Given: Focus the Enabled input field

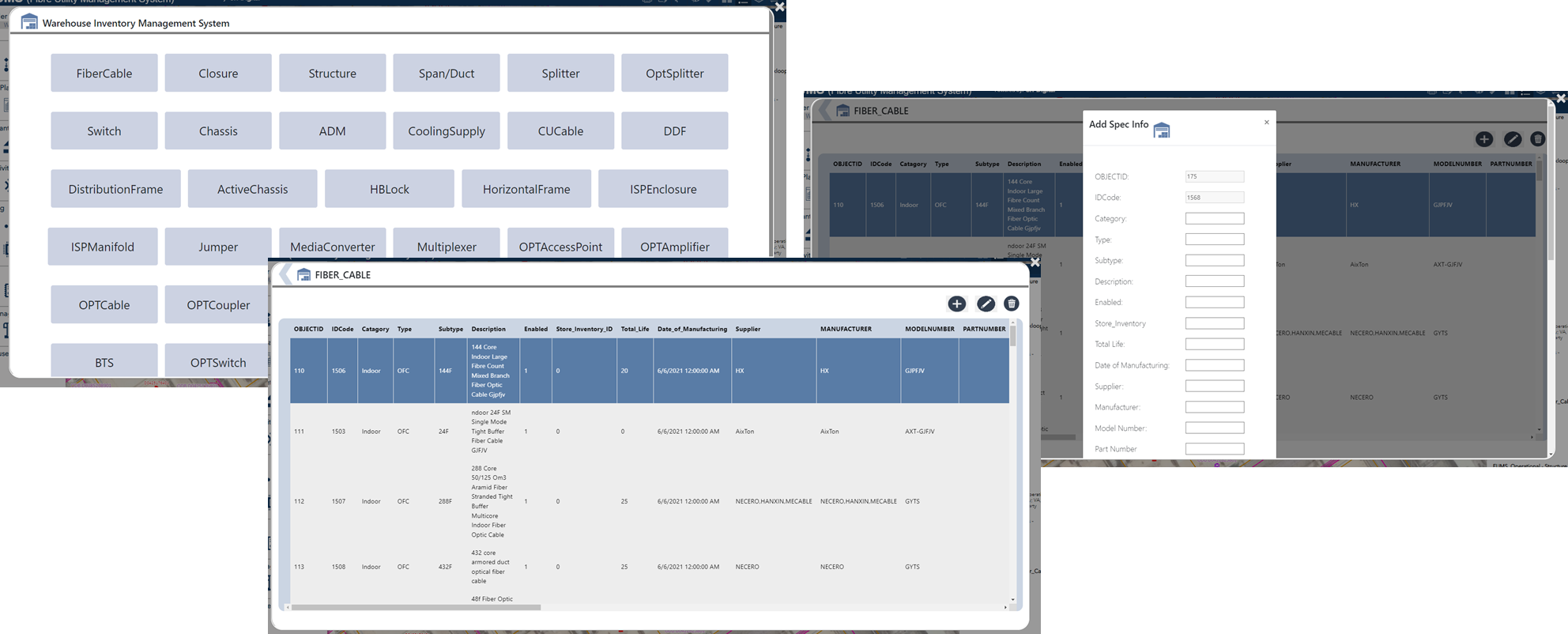Looking at the screenshot, I should [1215, 302].
